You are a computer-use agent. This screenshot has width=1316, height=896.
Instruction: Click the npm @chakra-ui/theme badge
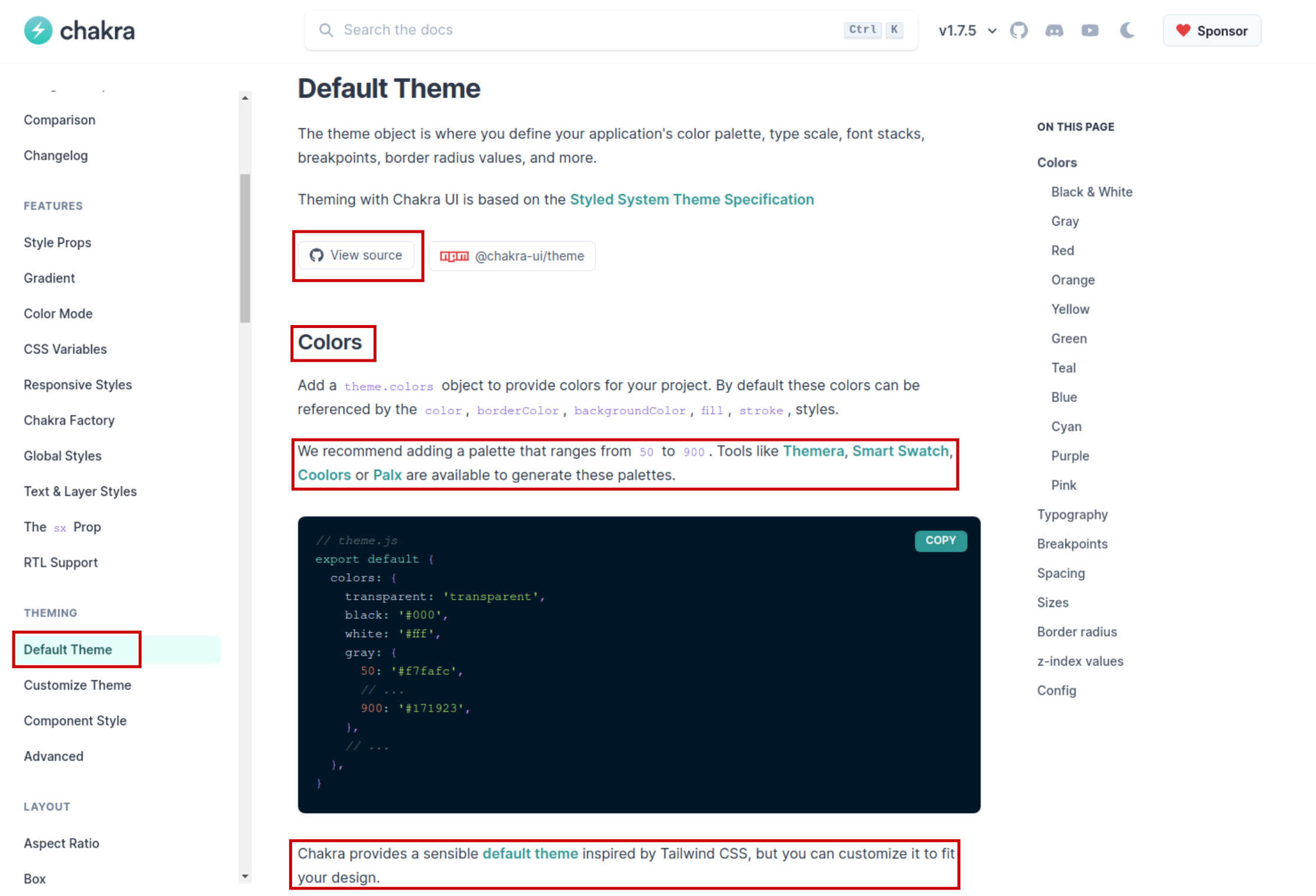(x=512, y=256)
